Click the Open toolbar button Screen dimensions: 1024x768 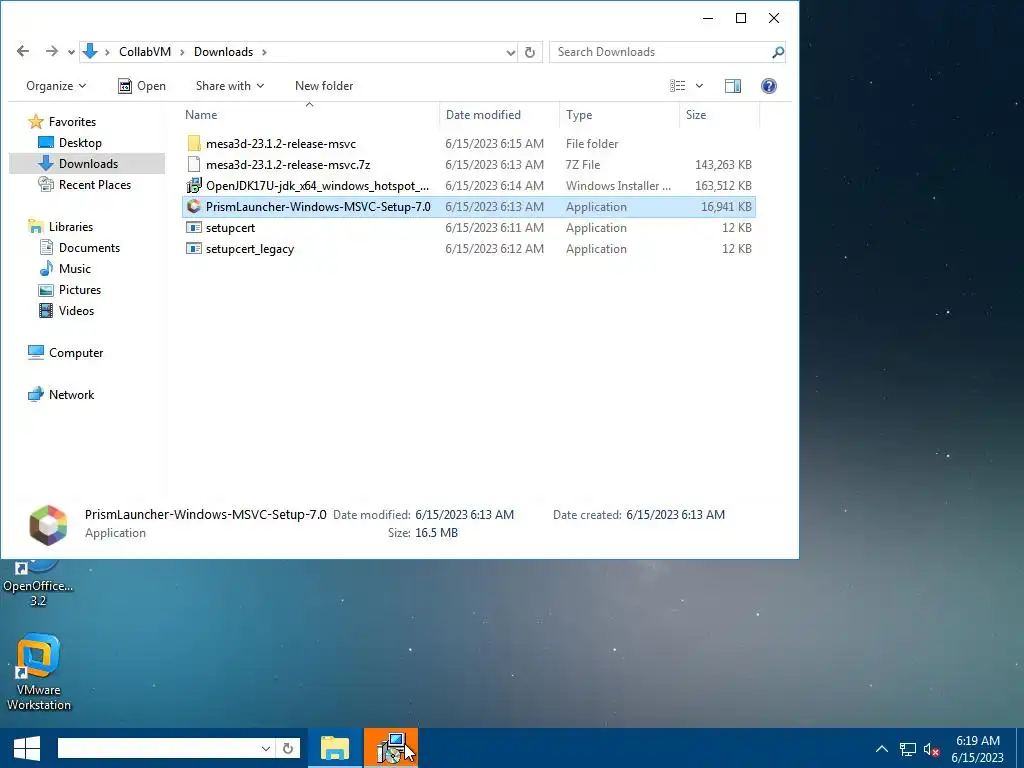click(x=142, y=86)
